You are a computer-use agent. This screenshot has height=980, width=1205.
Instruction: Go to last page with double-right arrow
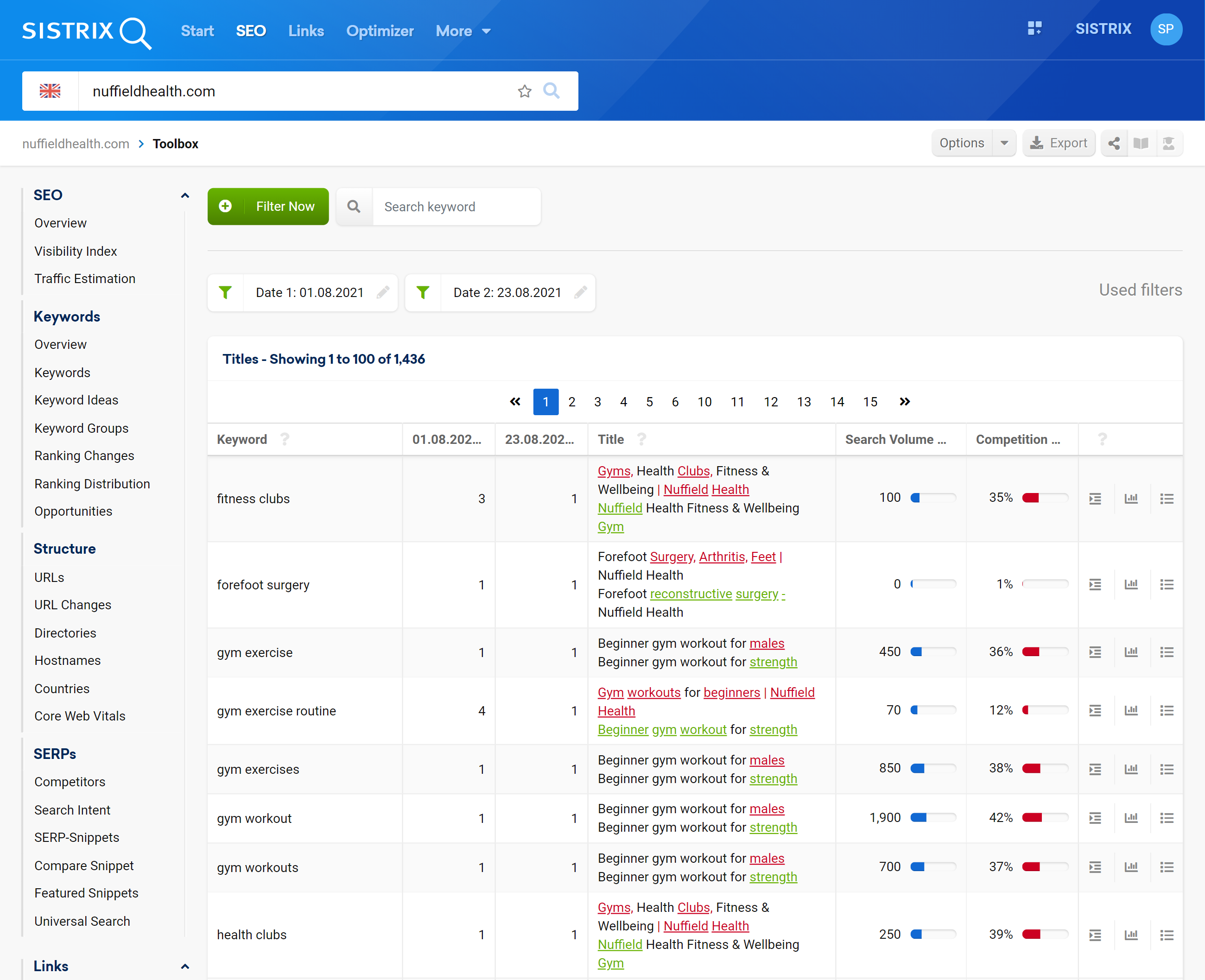pyautogui.click(x=905, y=401)
